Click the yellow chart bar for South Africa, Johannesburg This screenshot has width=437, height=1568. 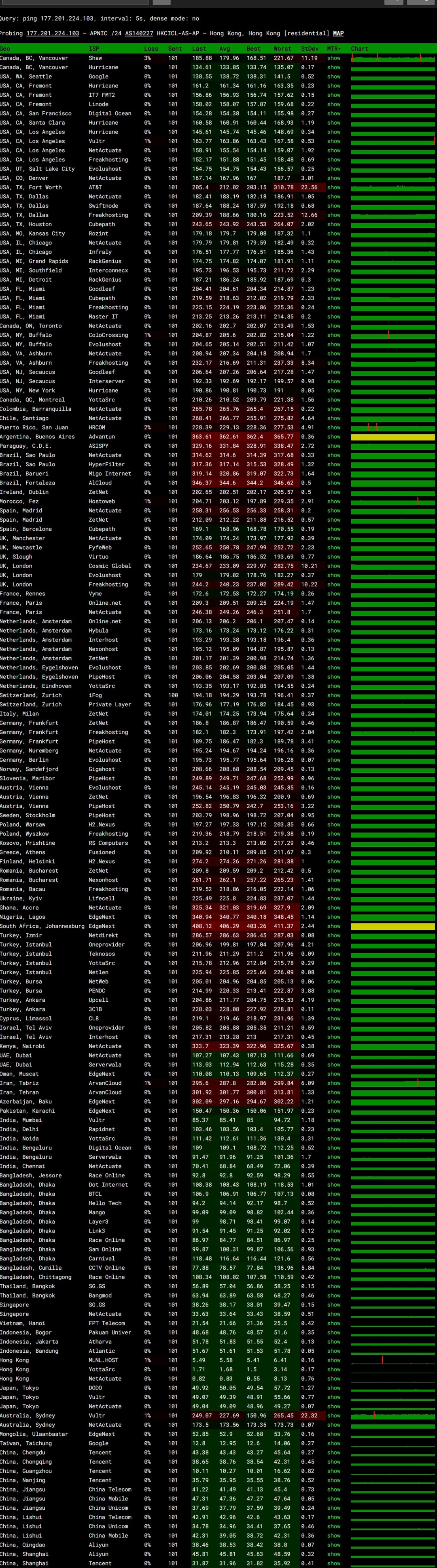[393, 926]
